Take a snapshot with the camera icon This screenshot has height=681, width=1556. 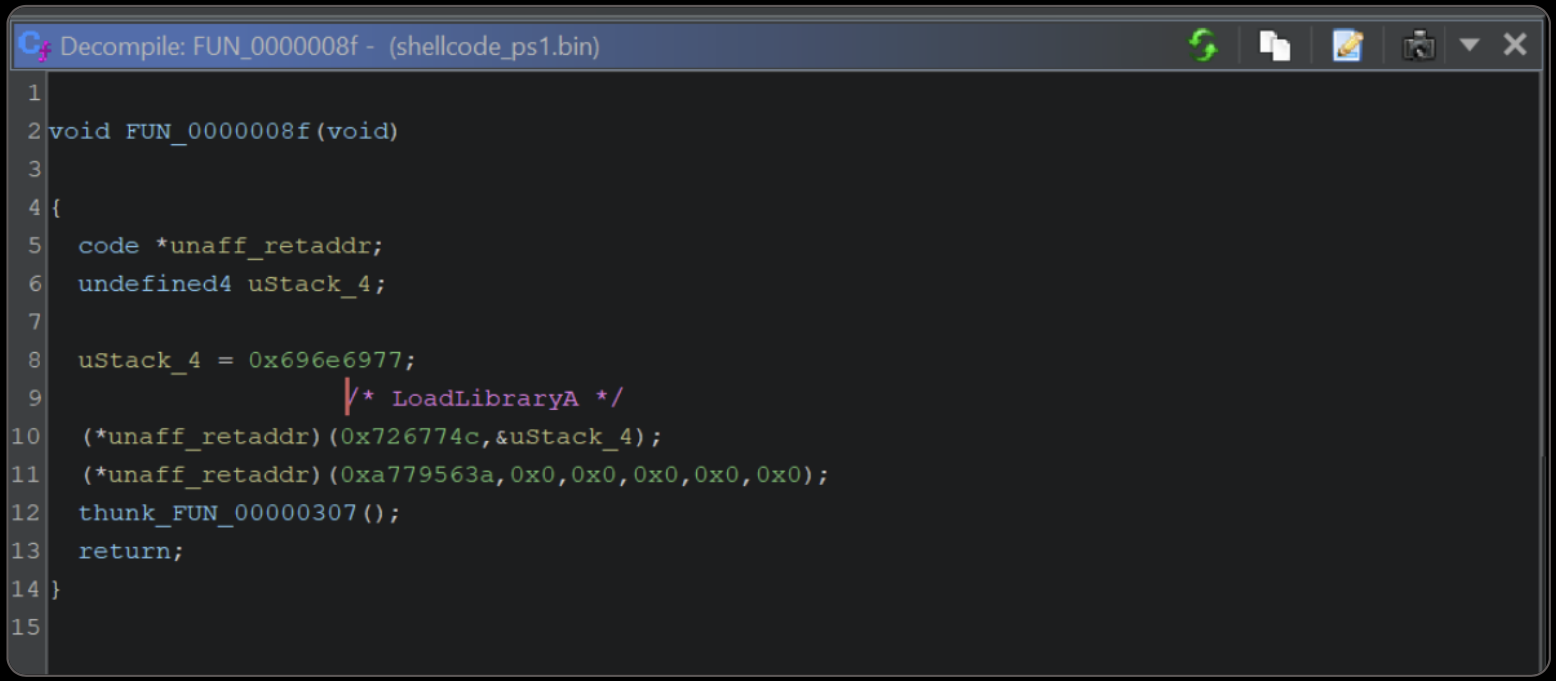(x=1418, y=45)
